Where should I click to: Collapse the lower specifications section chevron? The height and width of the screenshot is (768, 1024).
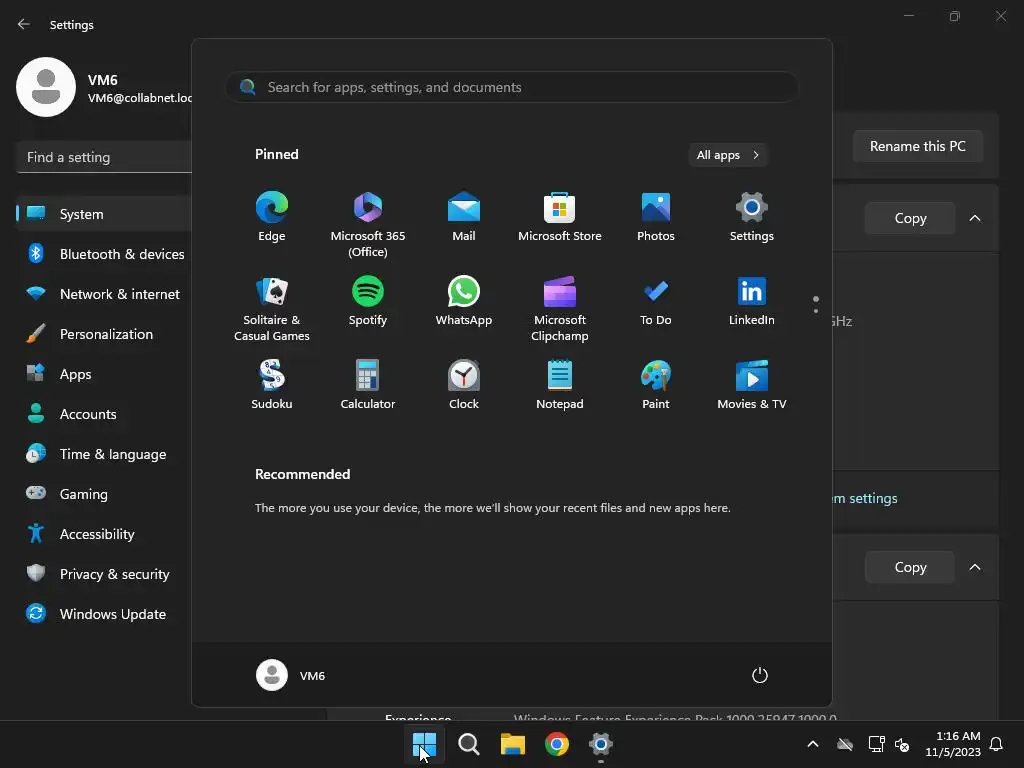tap(975, 567)
